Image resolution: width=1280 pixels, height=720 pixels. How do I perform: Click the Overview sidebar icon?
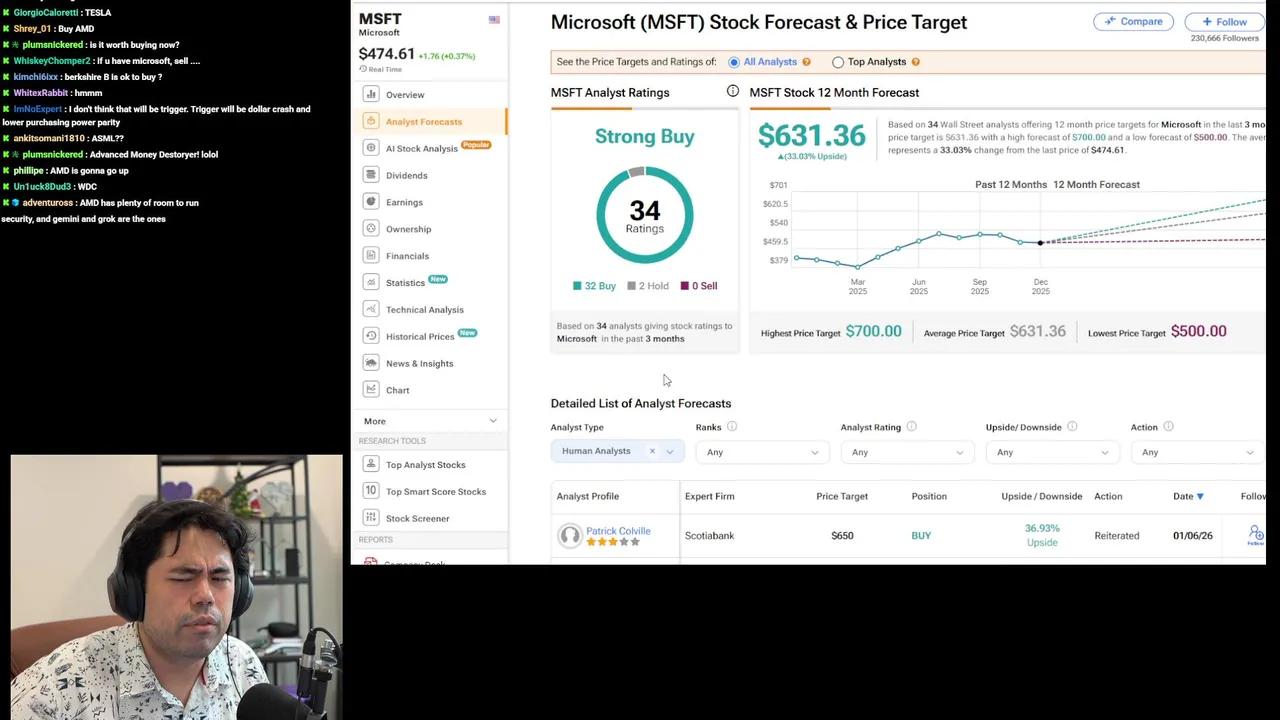[371, 94]
